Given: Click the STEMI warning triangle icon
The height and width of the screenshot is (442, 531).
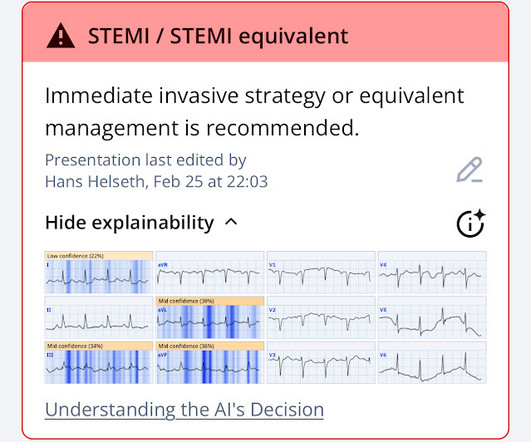Looking at the screenshot, I should (61, 35).
